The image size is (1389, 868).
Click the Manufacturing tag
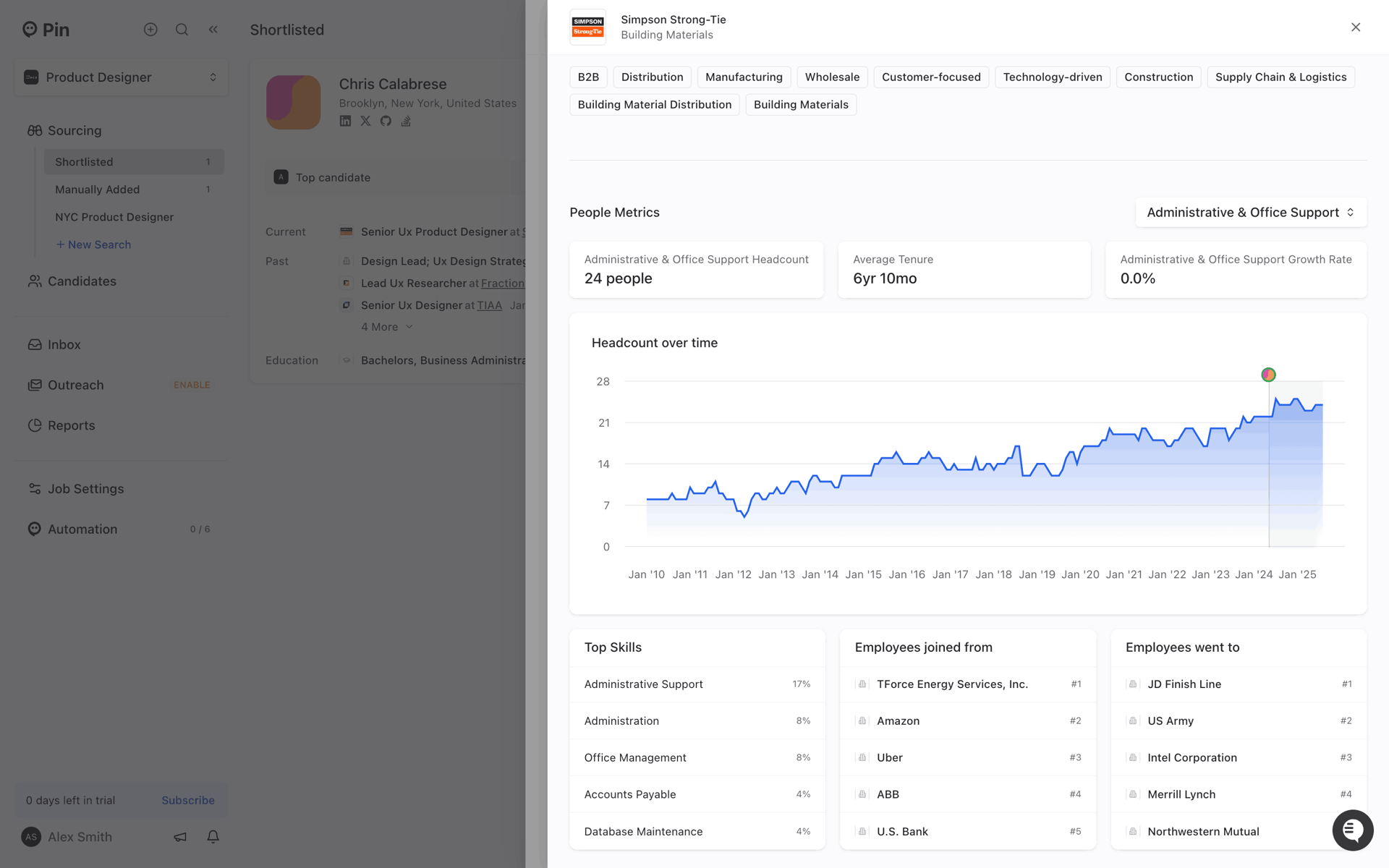click(744, 77)
